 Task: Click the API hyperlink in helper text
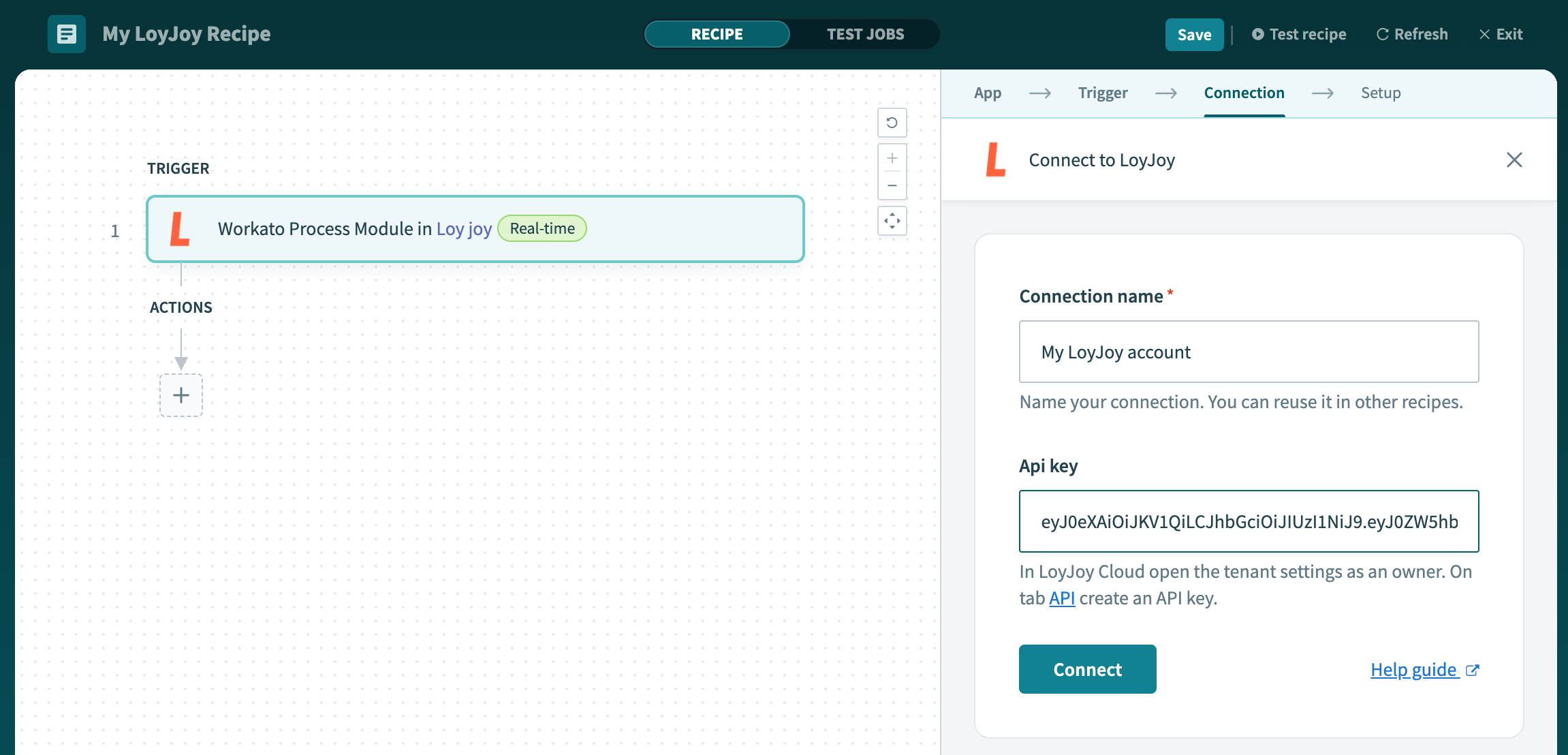(1061, 598)
